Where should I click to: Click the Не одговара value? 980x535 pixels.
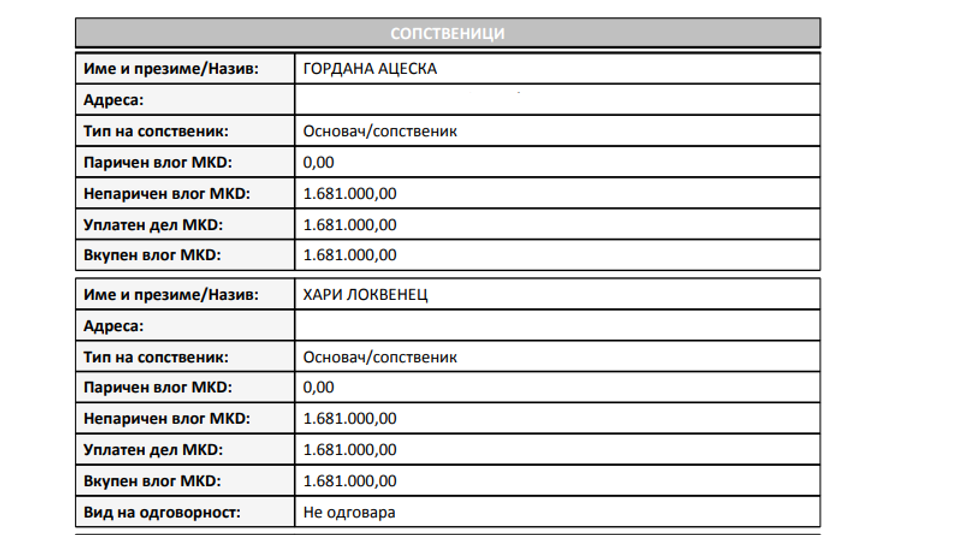click(x=350, y=512)
